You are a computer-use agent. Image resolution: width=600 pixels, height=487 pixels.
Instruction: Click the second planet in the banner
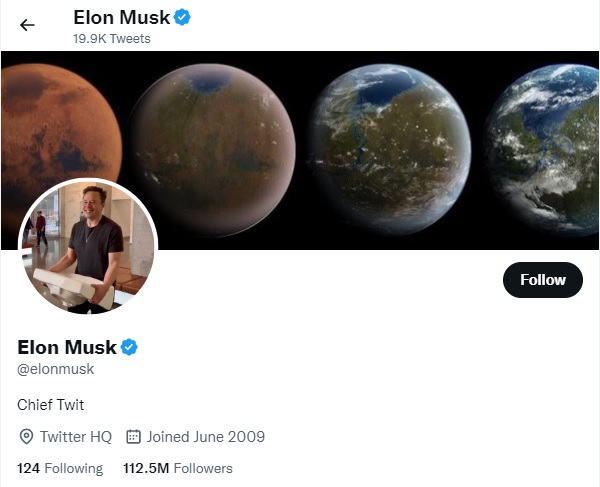coord(212,150)
